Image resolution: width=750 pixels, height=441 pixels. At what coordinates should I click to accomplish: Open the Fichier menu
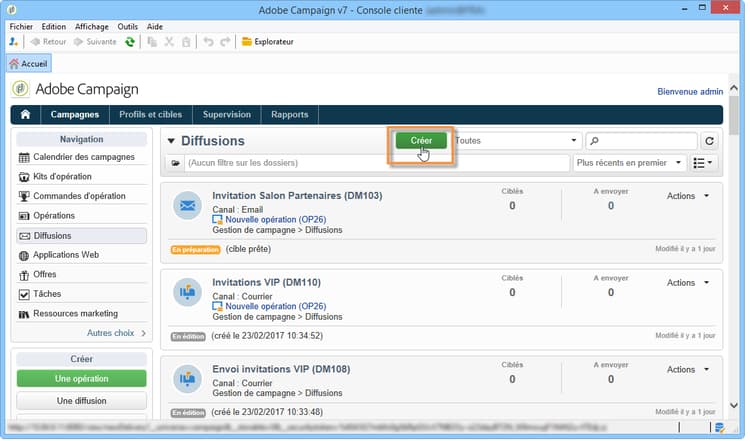[x=21, y=27]
